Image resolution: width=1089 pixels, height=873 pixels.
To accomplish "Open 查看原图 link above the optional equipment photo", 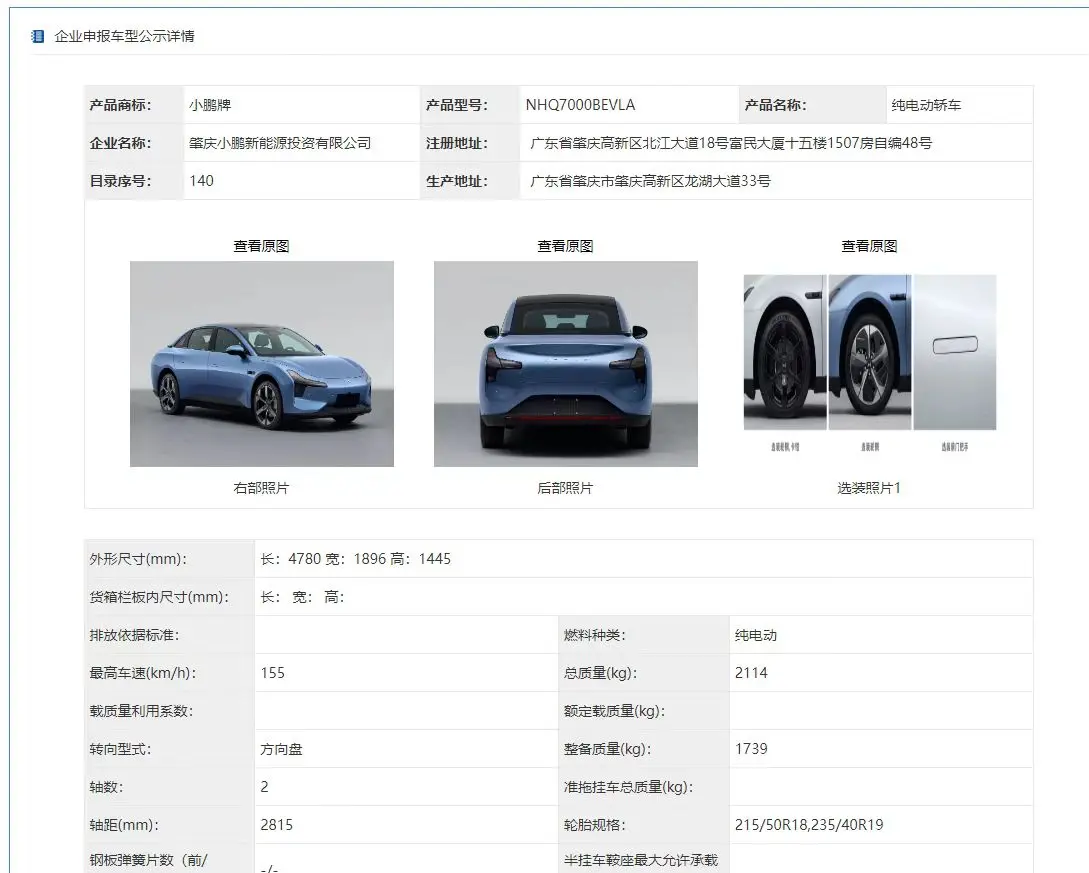I will [x=869, y=246].
